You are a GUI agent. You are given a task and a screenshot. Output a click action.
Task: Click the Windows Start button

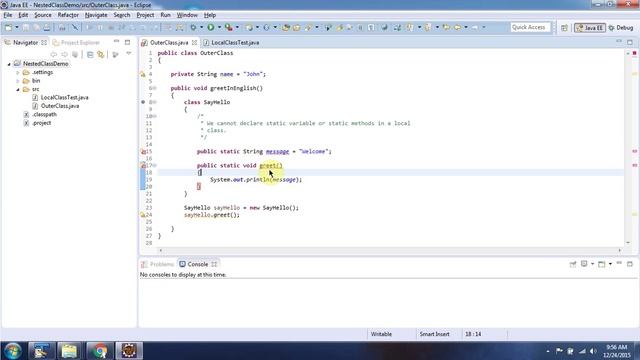13,351
